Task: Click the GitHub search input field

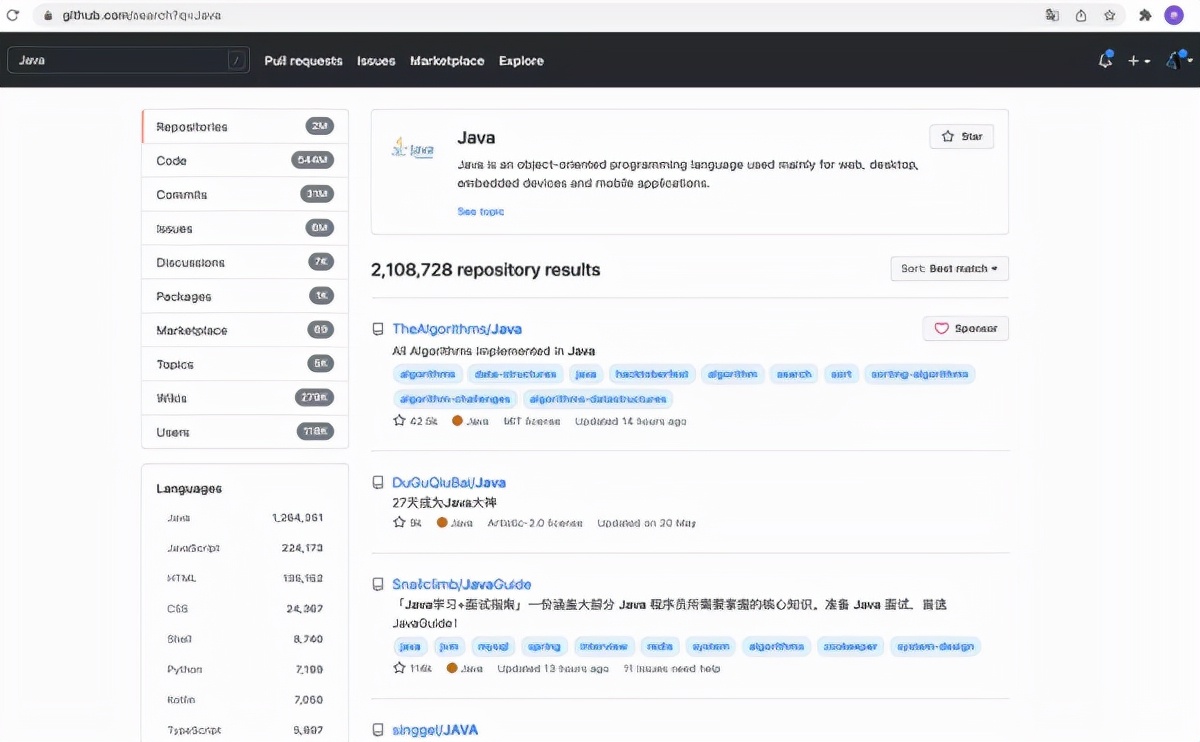Action: click(x=120, y=60)
